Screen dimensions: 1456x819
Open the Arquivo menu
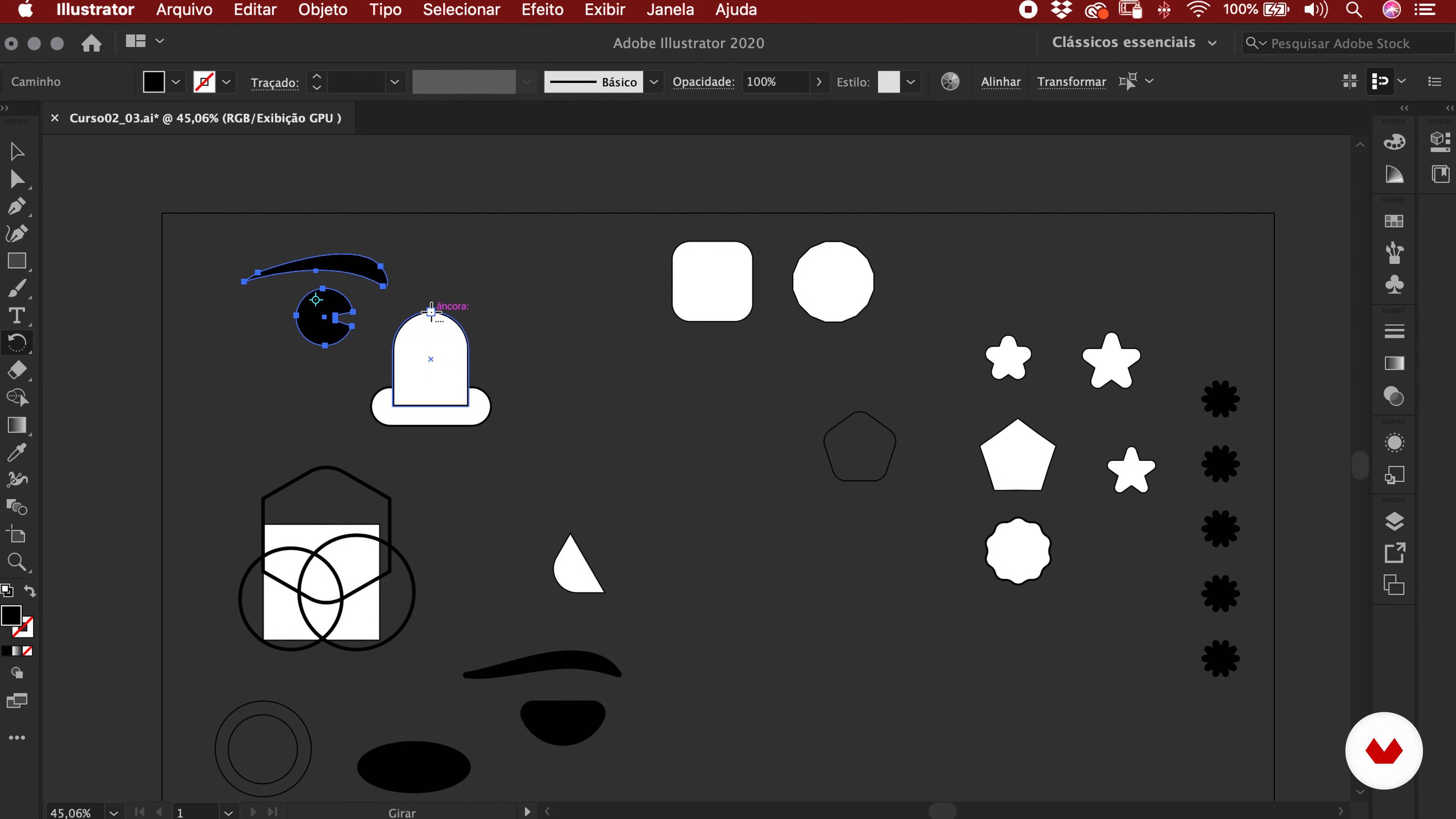pyautogui.click(x=184, y=9)
